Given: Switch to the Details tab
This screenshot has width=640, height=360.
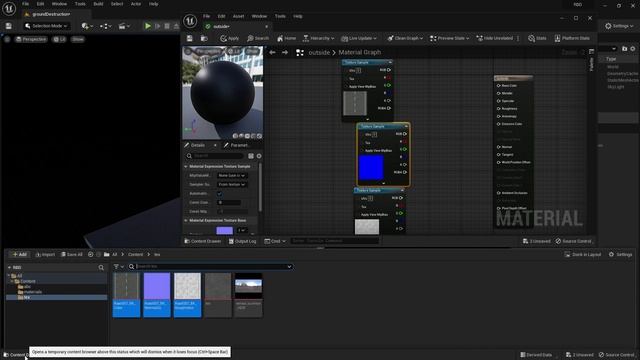Looking at the screenshot, I should click(x=198, y=145).
